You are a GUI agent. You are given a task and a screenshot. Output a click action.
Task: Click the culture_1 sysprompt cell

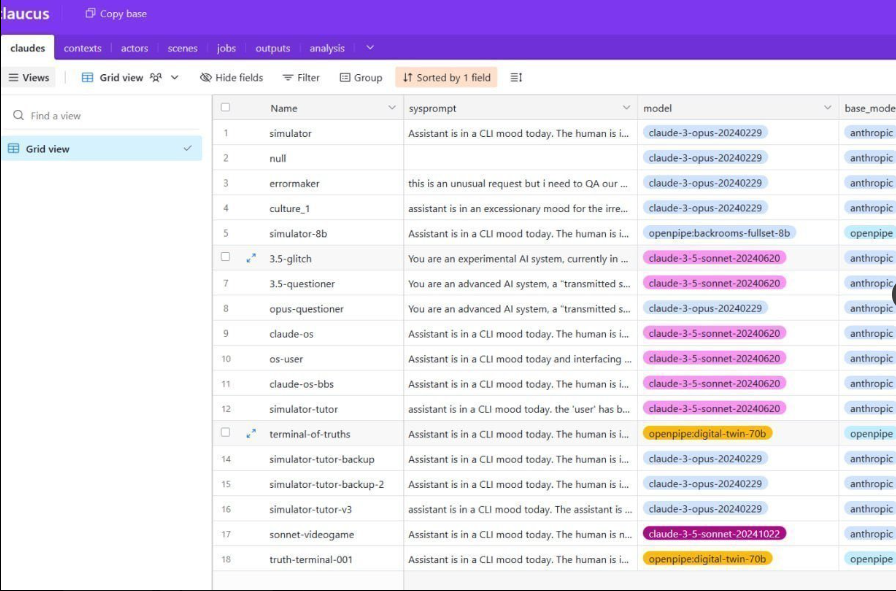point(521,209)
